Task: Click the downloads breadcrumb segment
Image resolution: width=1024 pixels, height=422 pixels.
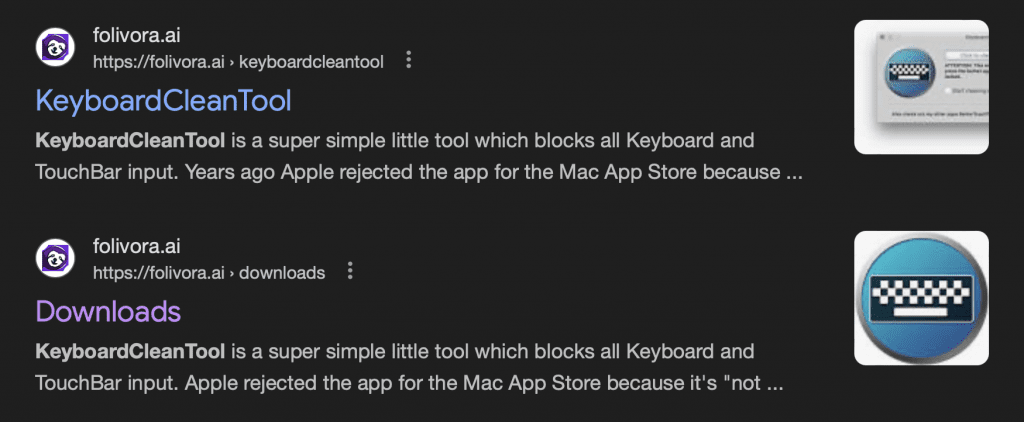Action: pos(282,272)
